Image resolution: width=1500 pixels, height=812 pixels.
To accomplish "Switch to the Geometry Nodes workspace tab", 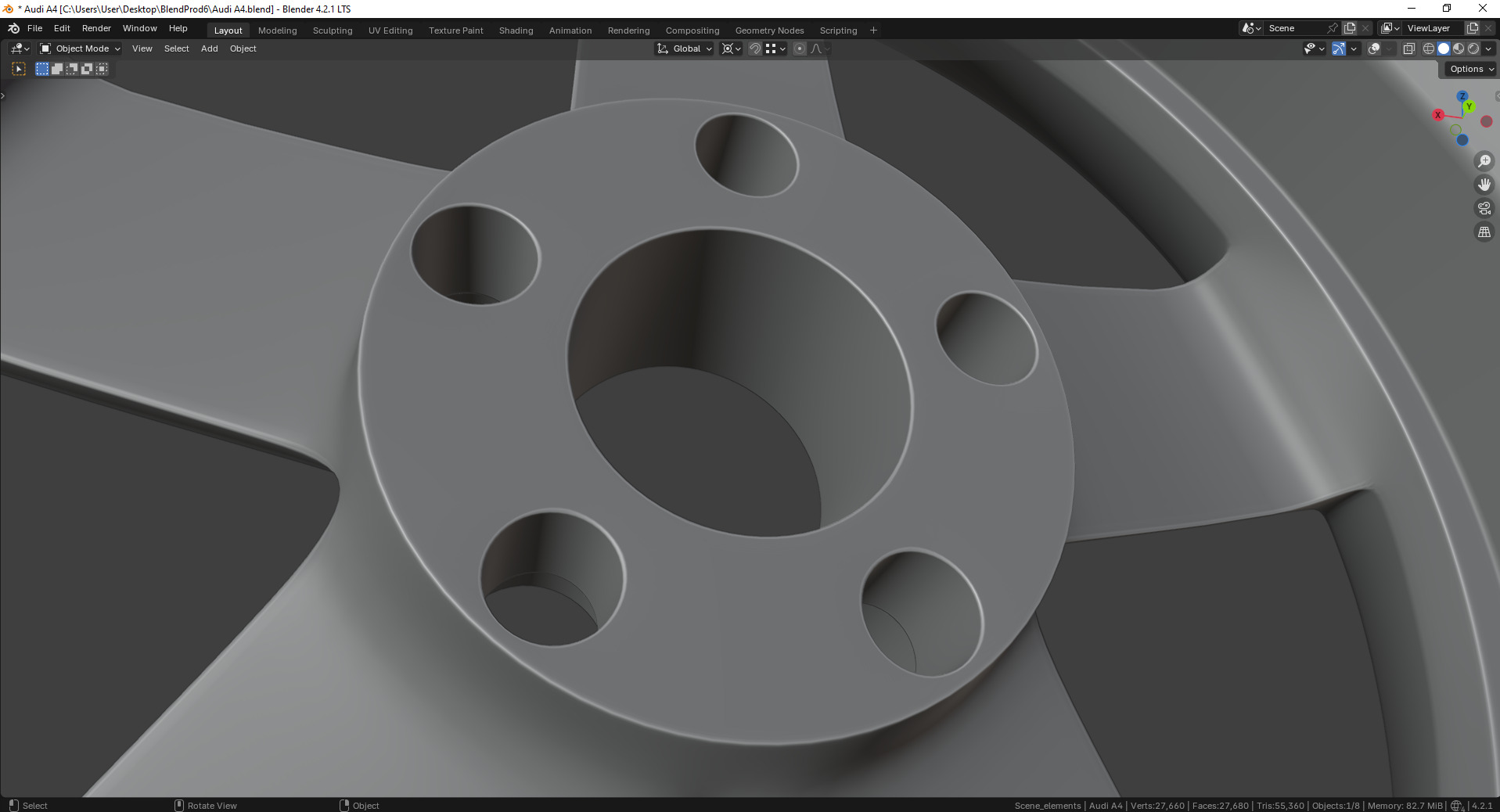I will tap(770, 31).
